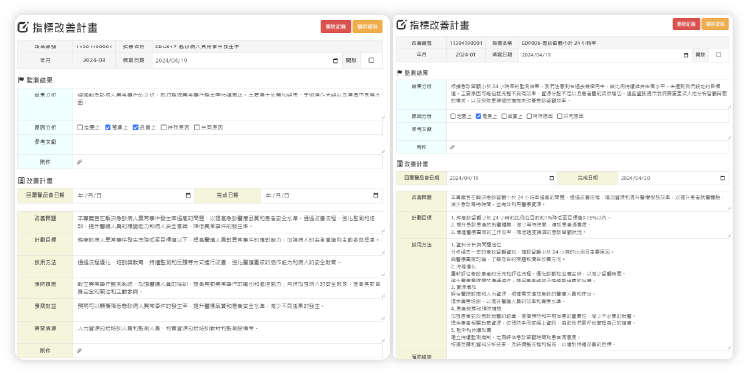
Task: Click improvement number 11304190001 in right form
Action: pos(466,43)
